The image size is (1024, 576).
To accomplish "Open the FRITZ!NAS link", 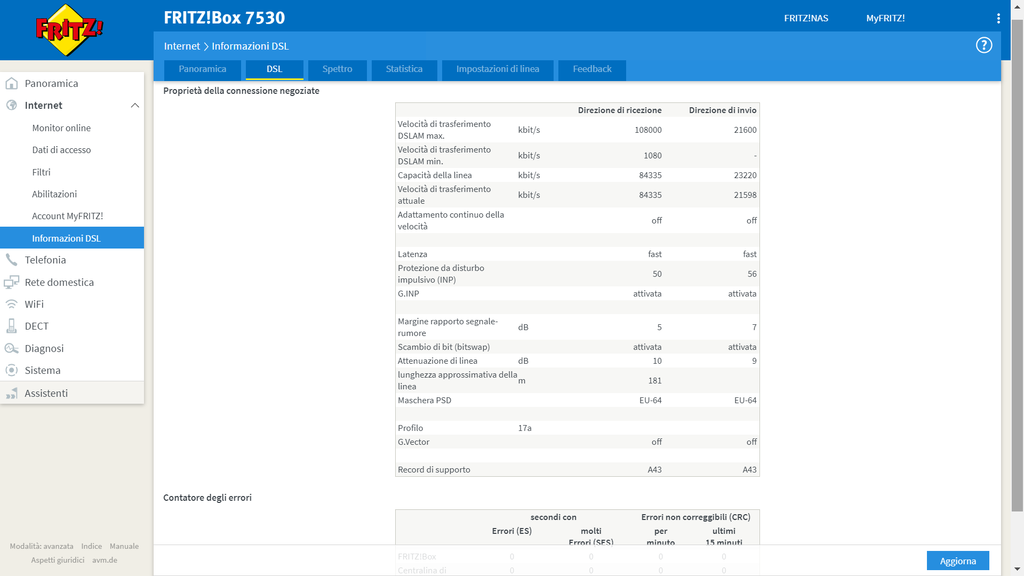I will click(806, 18).
